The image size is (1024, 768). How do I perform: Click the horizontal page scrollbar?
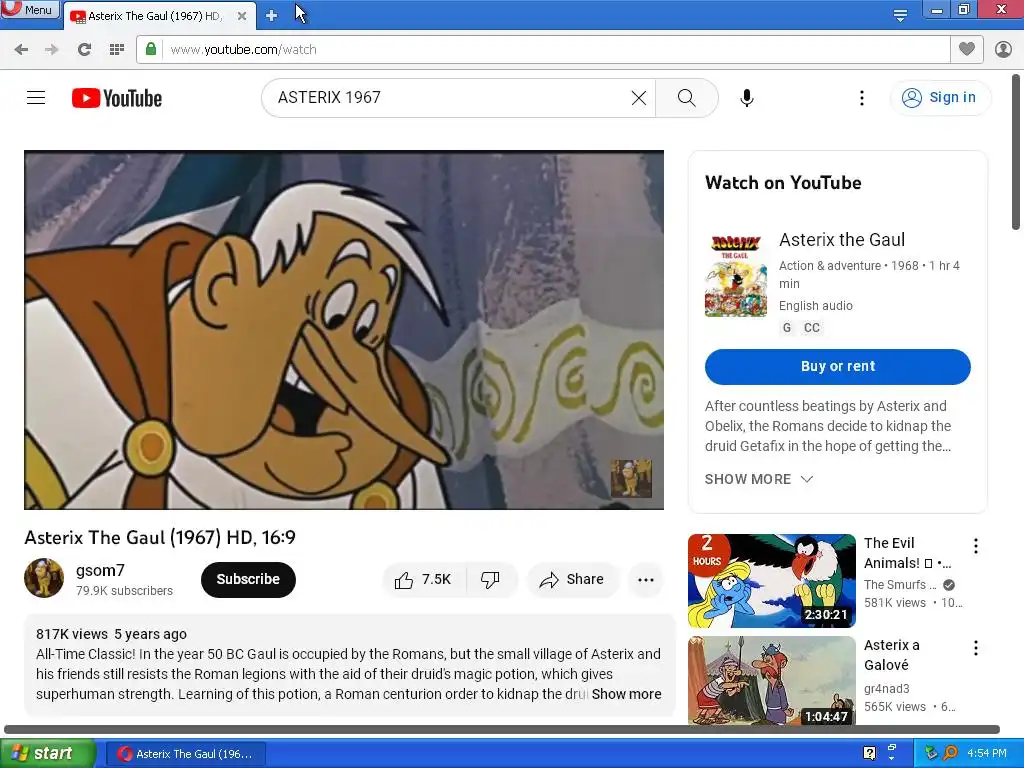coord(502,729)
